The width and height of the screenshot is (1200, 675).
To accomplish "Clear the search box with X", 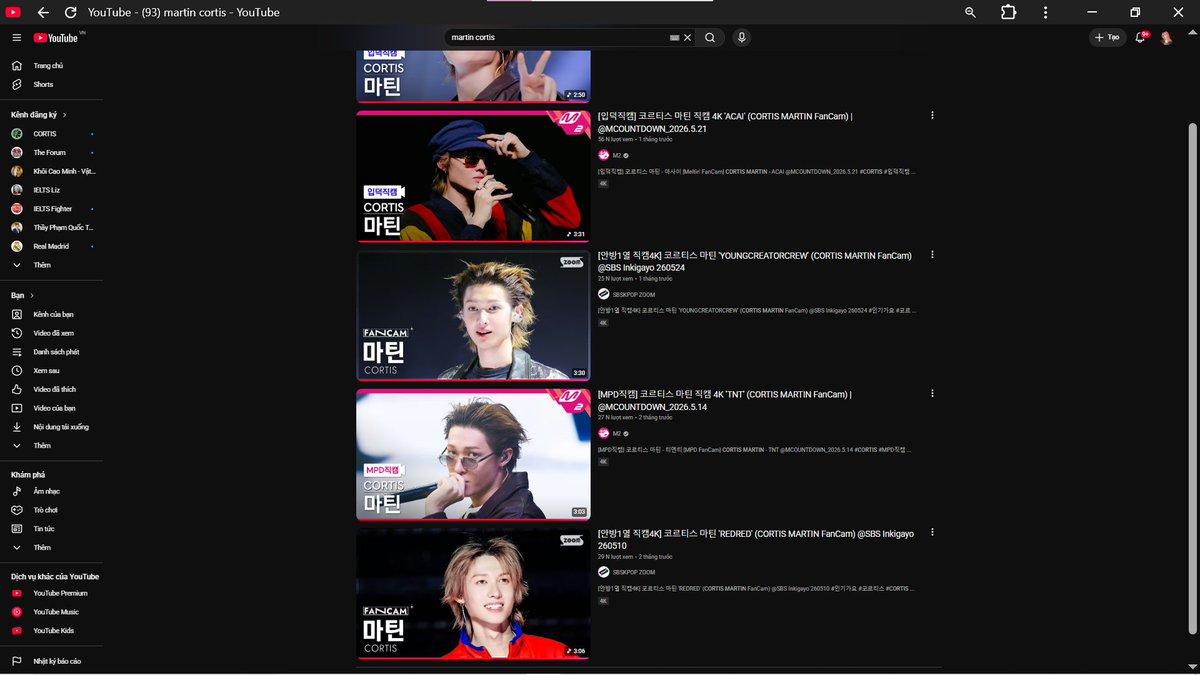I will pyautogui.click(x=687, y=37).
